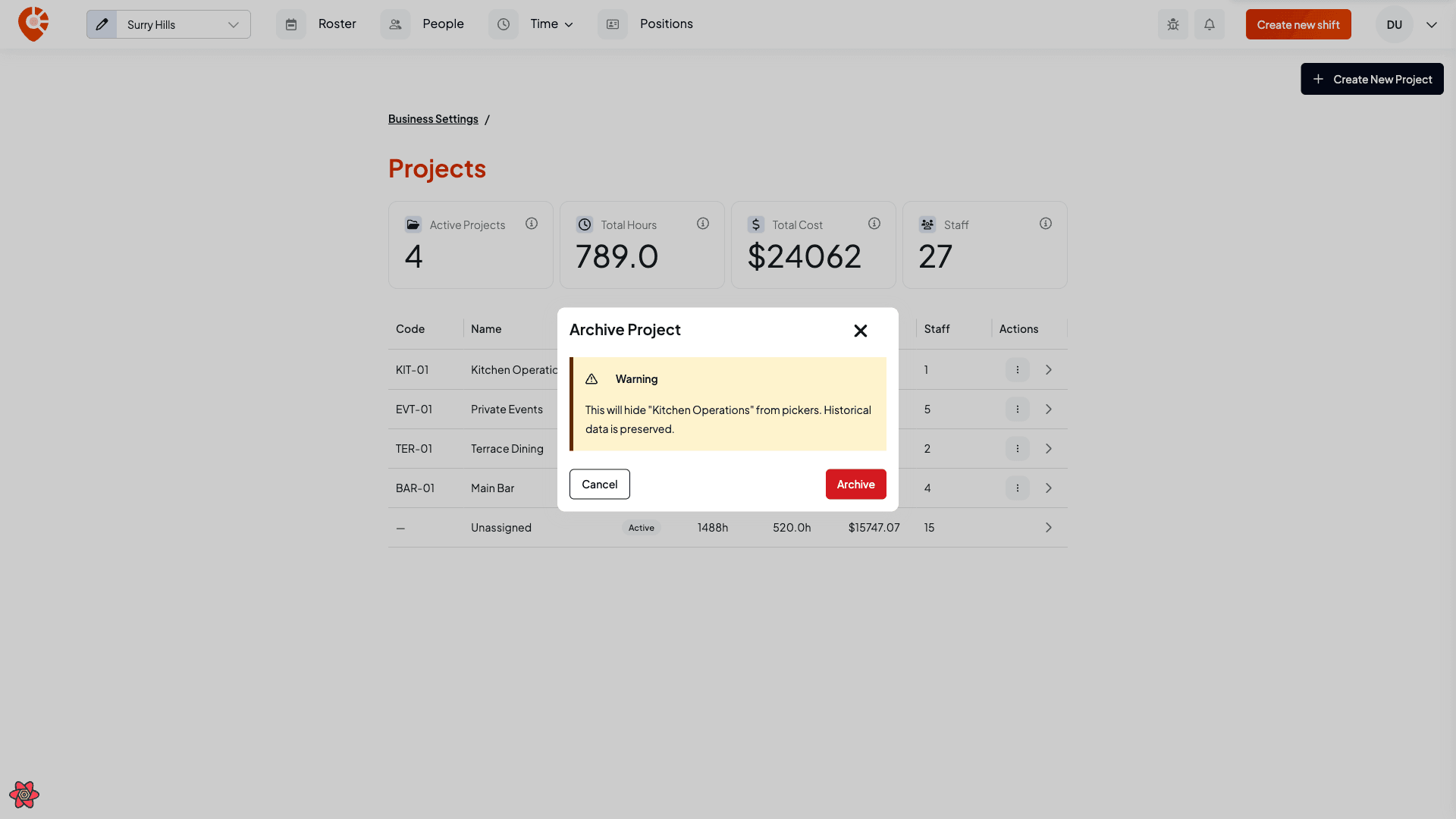
Task: Expand the Terrace Dining row chevron
Action: (1049, 449)
